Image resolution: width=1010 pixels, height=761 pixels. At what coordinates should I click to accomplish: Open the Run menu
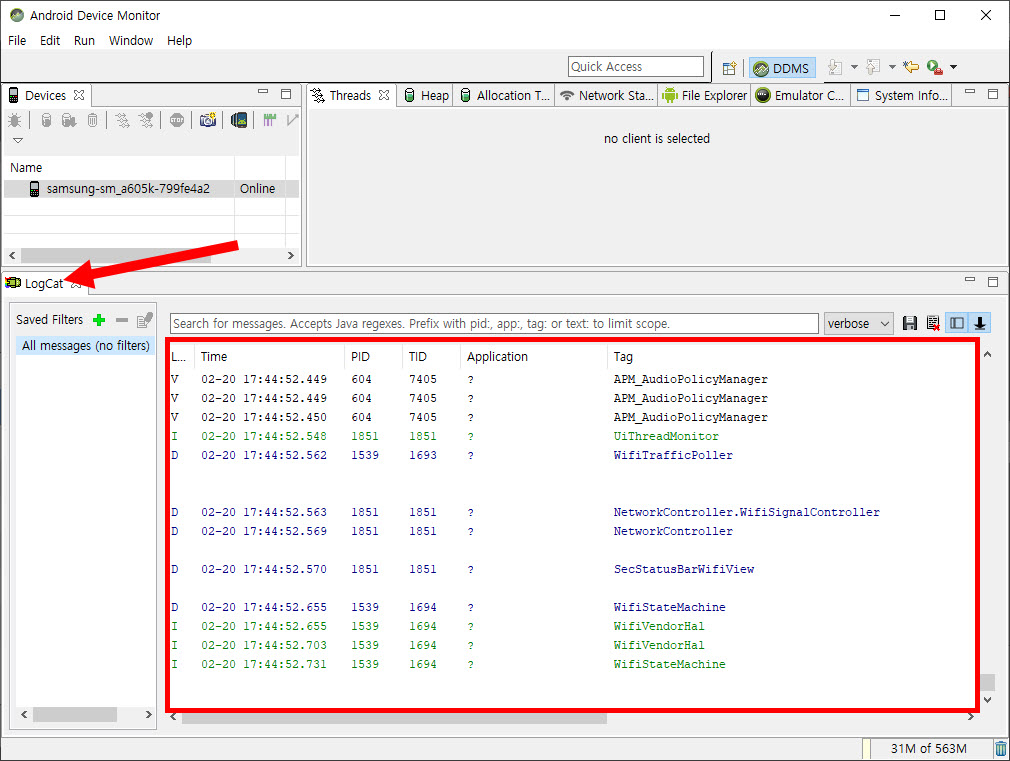point(84,41)
